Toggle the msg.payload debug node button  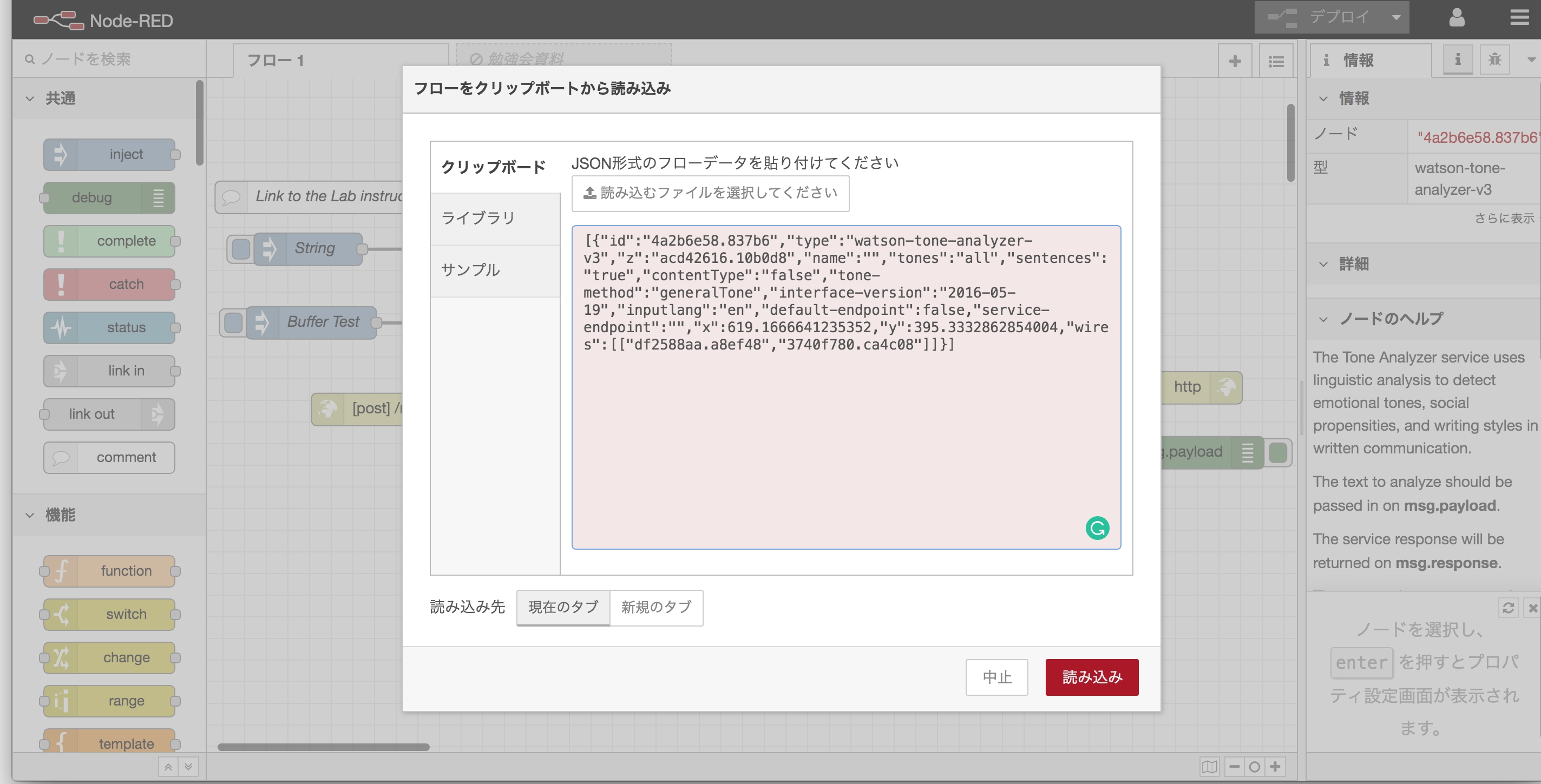(1278, 452)
